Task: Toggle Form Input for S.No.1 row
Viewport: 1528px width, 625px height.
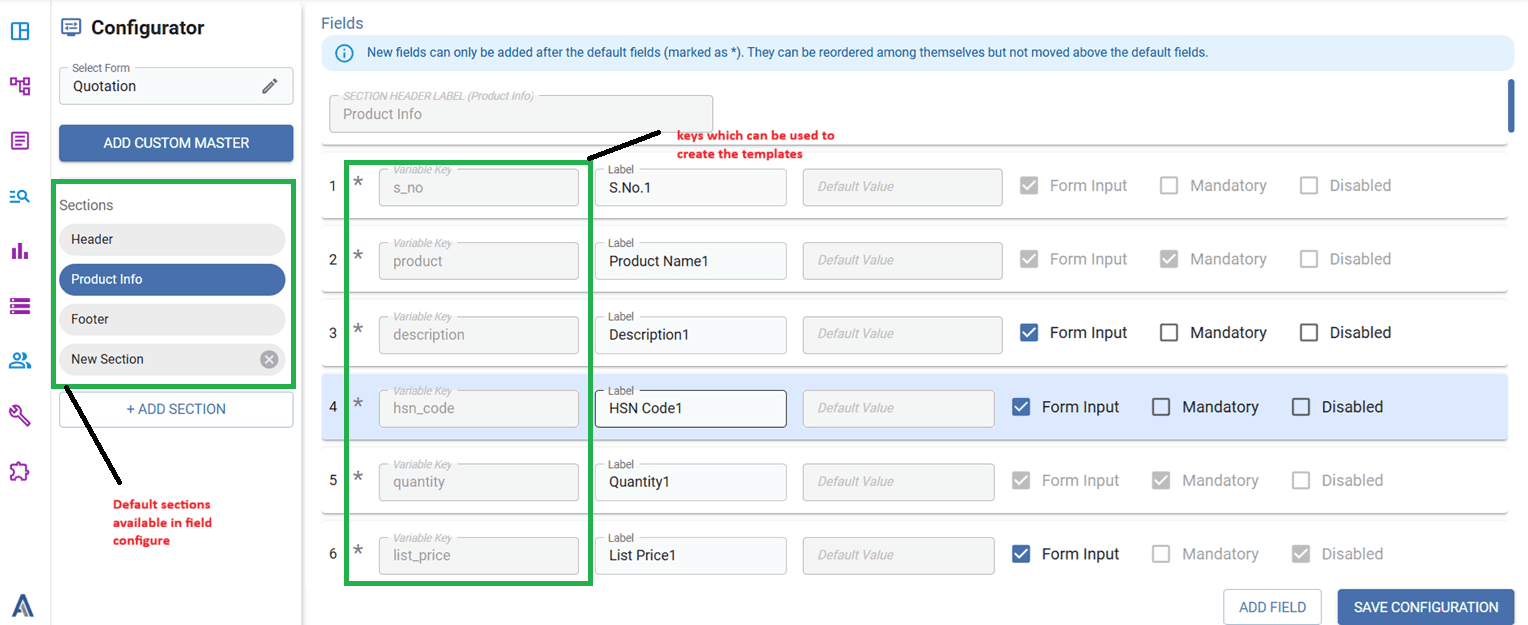Action: point(1029,185)
